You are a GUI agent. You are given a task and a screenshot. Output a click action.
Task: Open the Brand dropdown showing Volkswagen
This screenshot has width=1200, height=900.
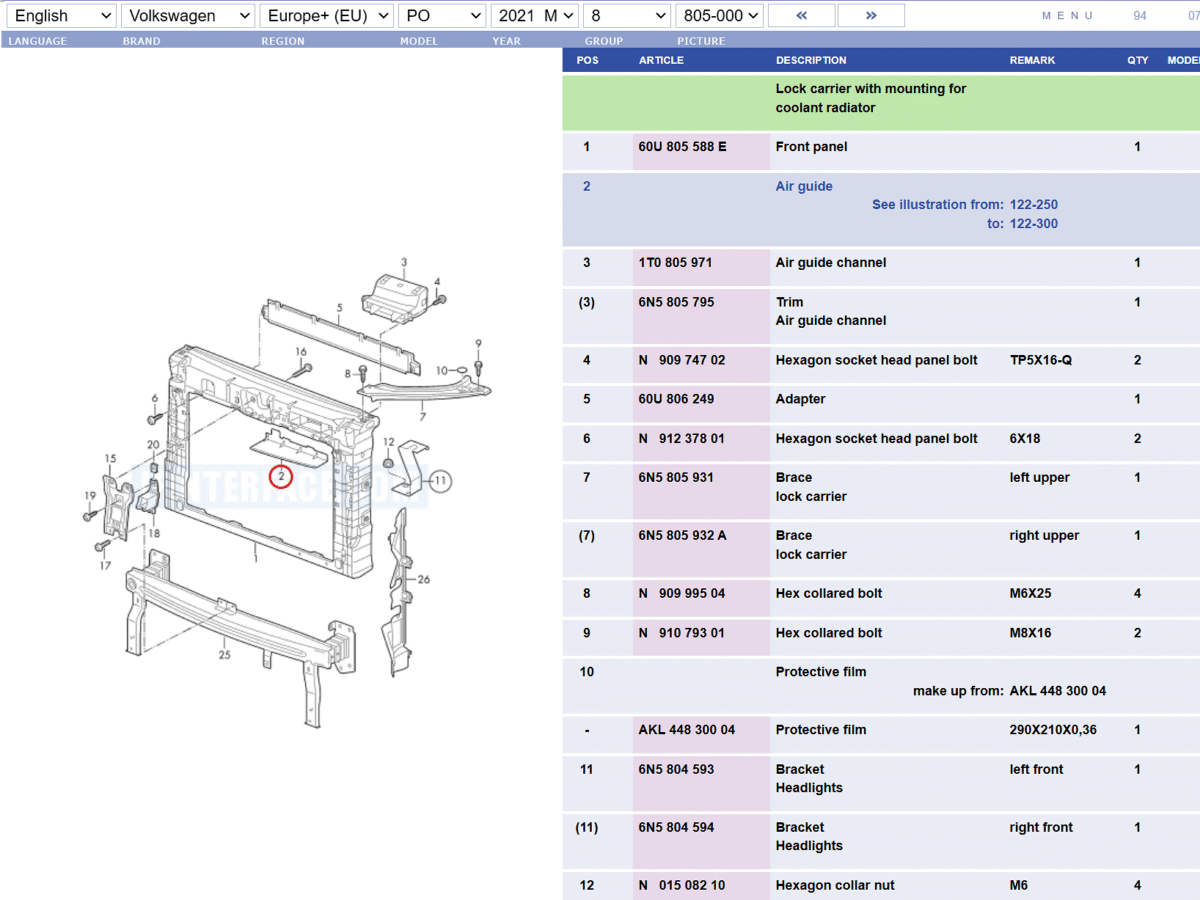pos(188,16)
